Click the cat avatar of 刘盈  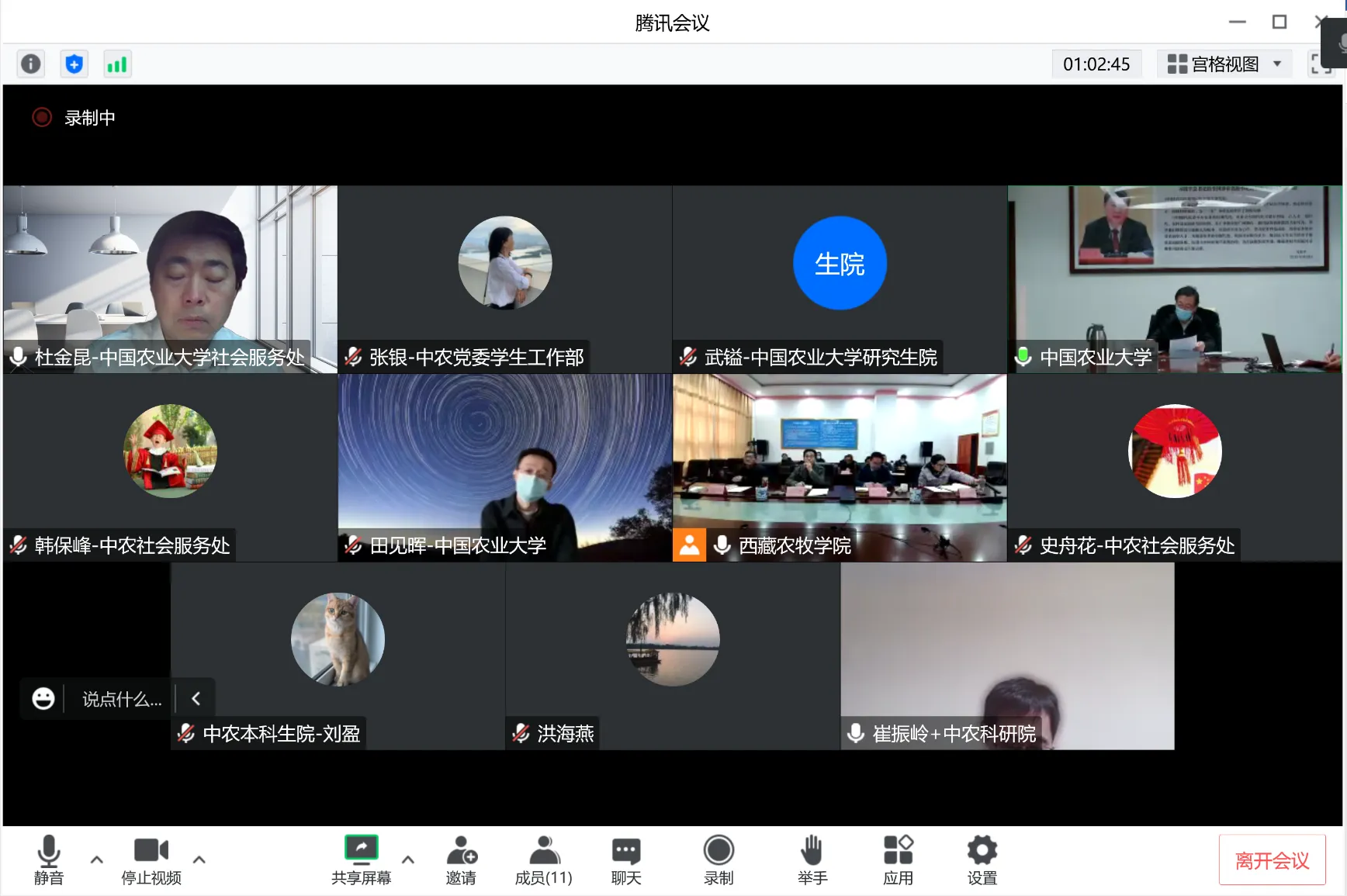tap(338, 639)
